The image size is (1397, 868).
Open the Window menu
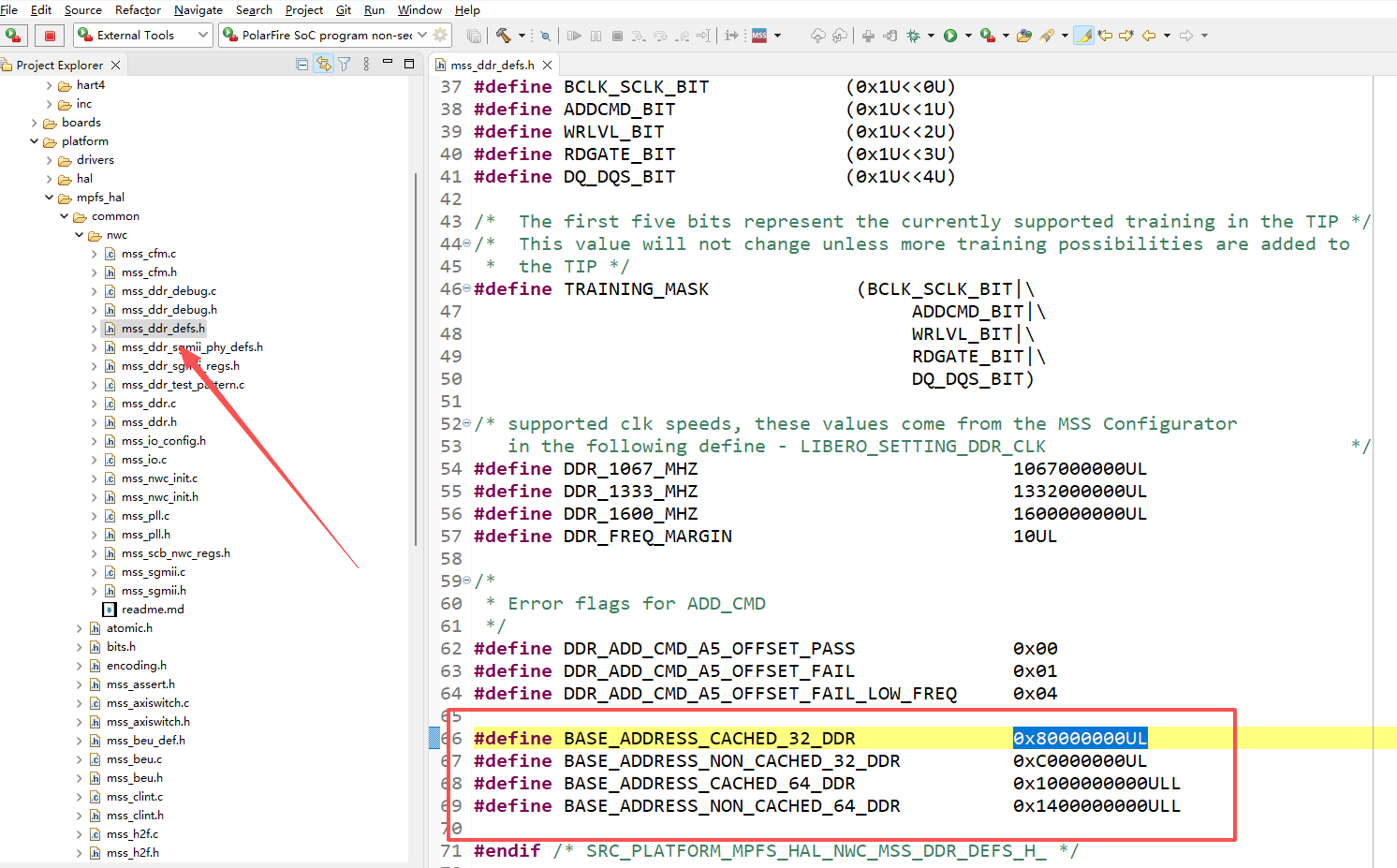[x=419, y=9]
